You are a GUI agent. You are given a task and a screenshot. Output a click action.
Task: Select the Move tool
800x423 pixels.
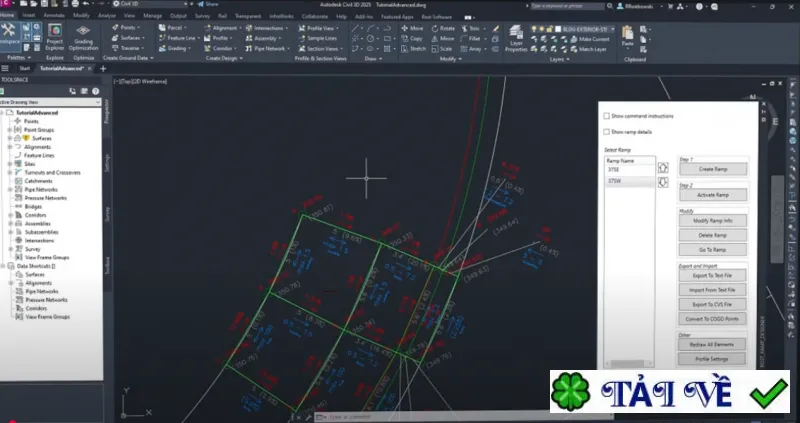(412, 28)
